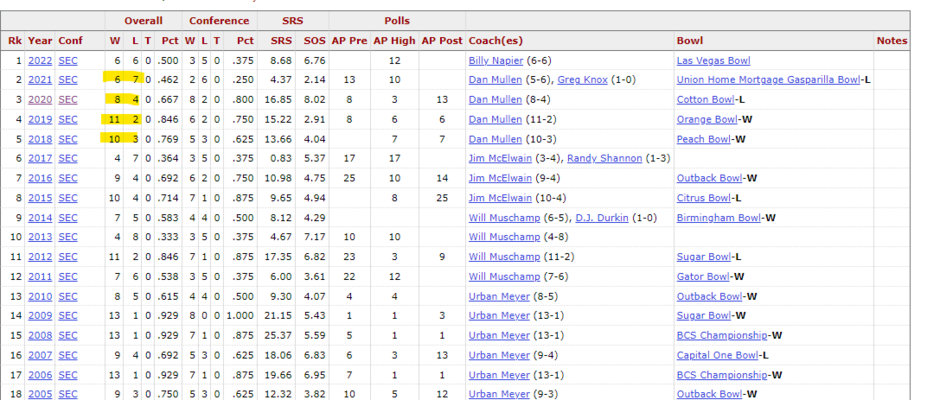Open the Cotton Bowl link

705,100
